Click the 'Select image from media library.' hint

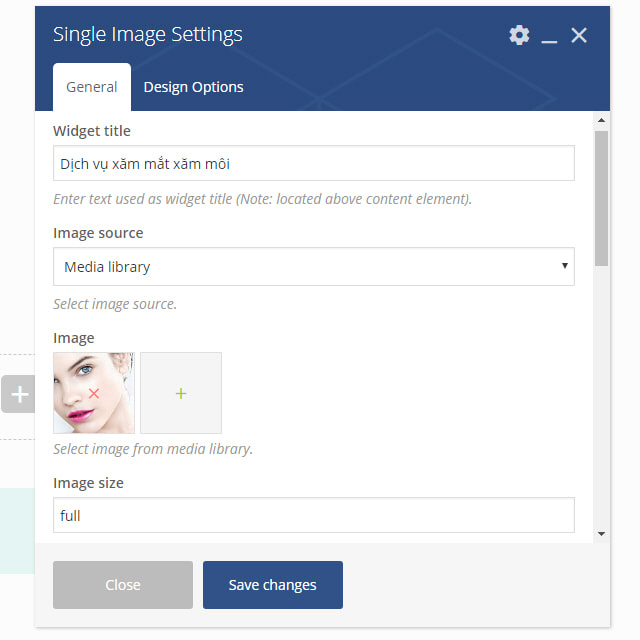(x=153, y=449)
